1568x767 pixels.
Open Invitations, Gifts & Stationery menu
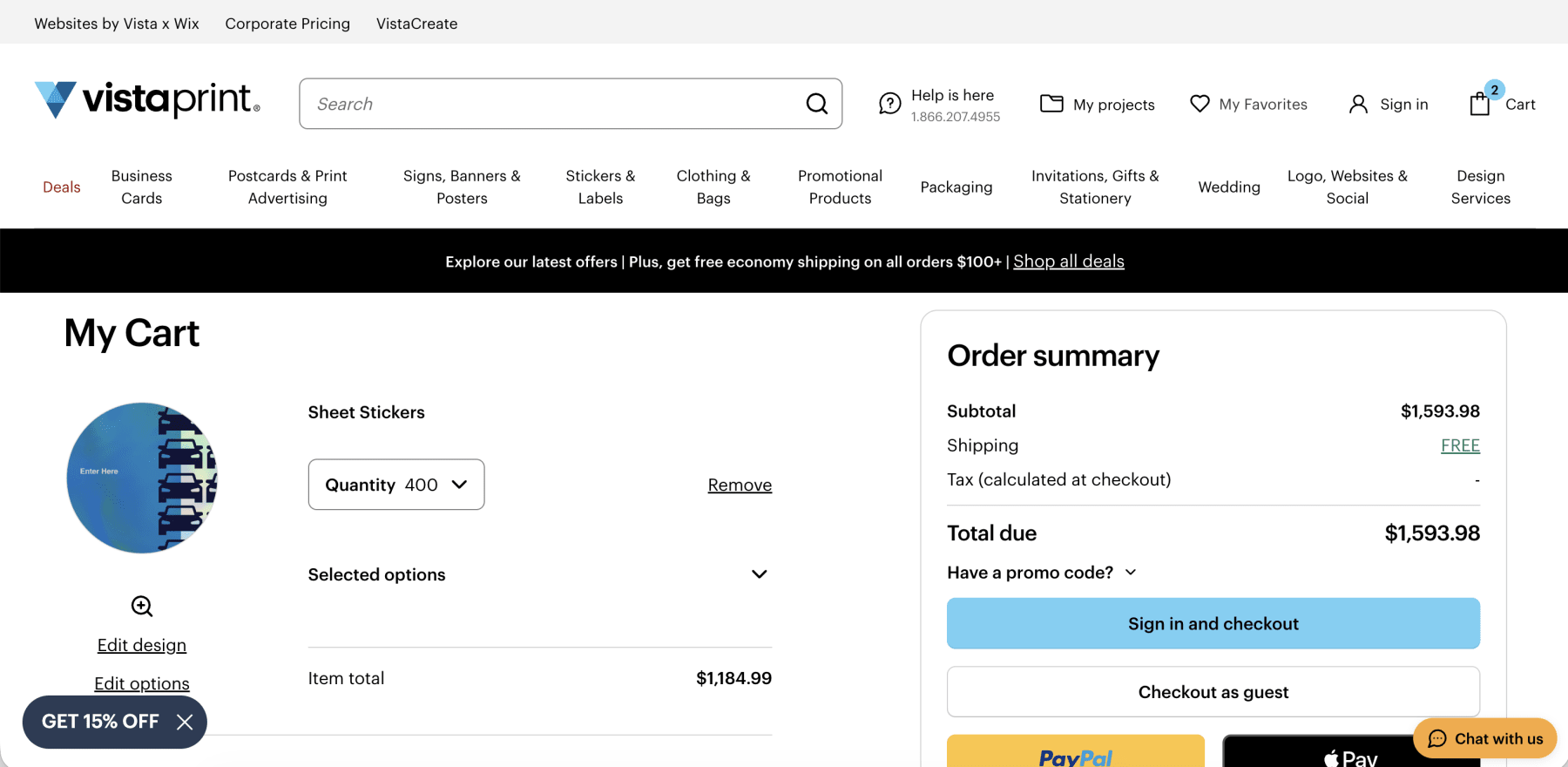[x=1095, y=187]
